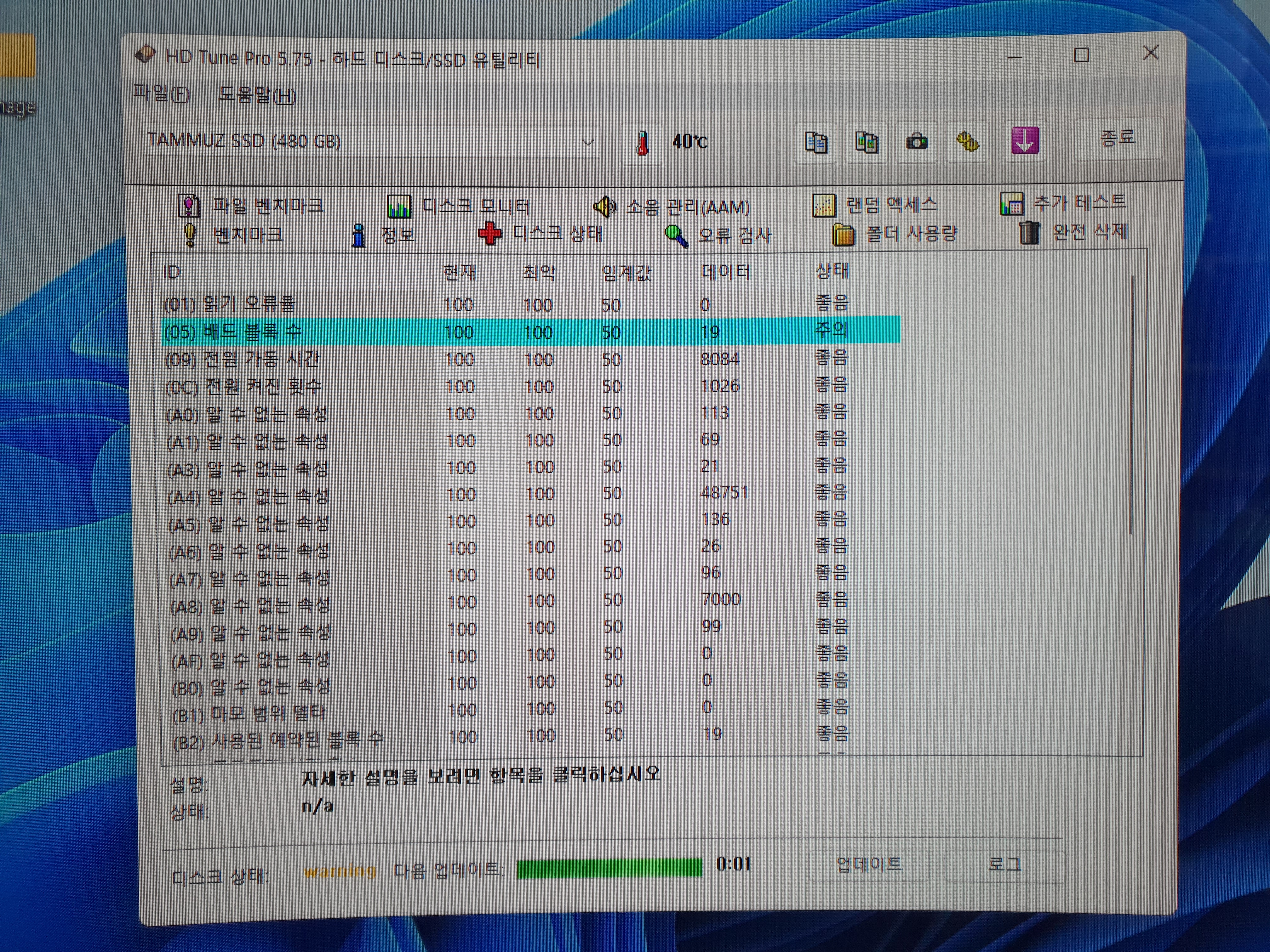Click the camera save screenshot icon
Screen dimensions: 1270x952
(x=916, y=141)
